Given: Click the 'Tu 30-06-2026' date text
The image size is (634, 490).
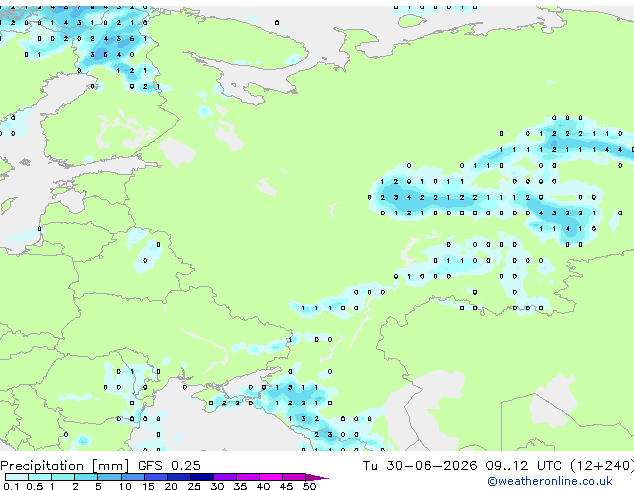Looking at the screenshot, I should point(420,466).
